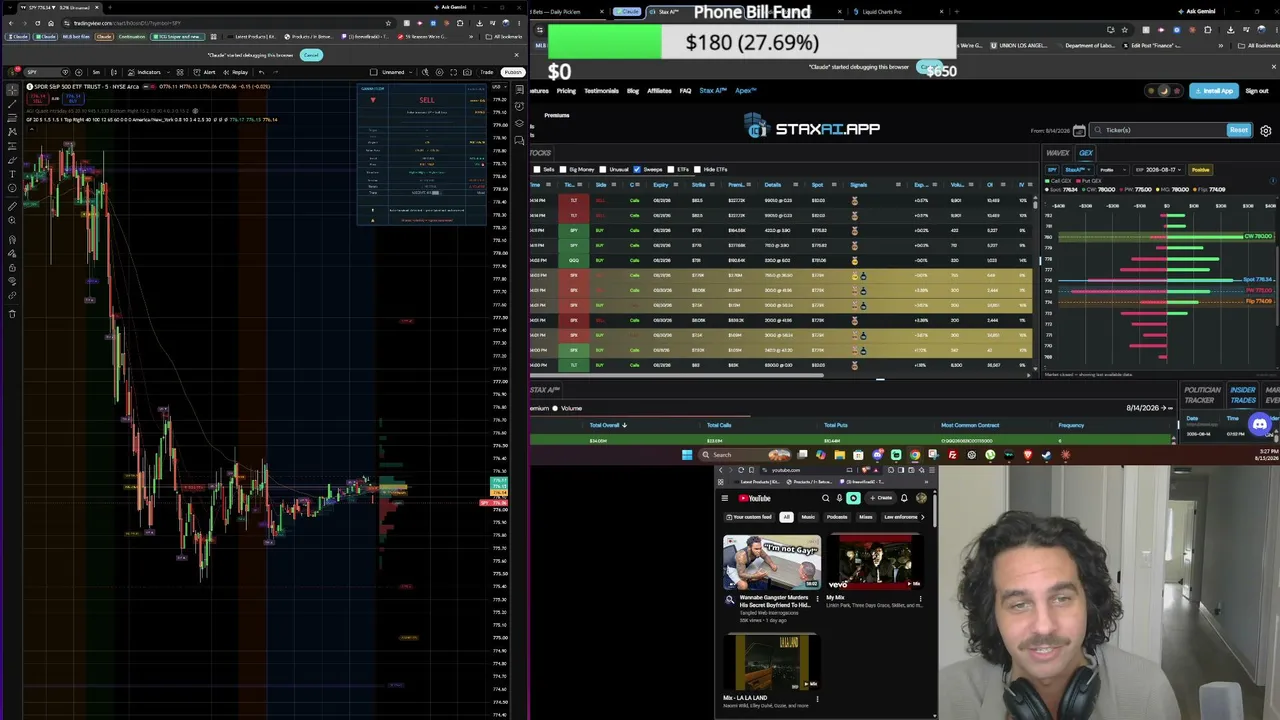Uncheck the Sweeps filter checkbox
1280x720 pixels.
[637, 169]
